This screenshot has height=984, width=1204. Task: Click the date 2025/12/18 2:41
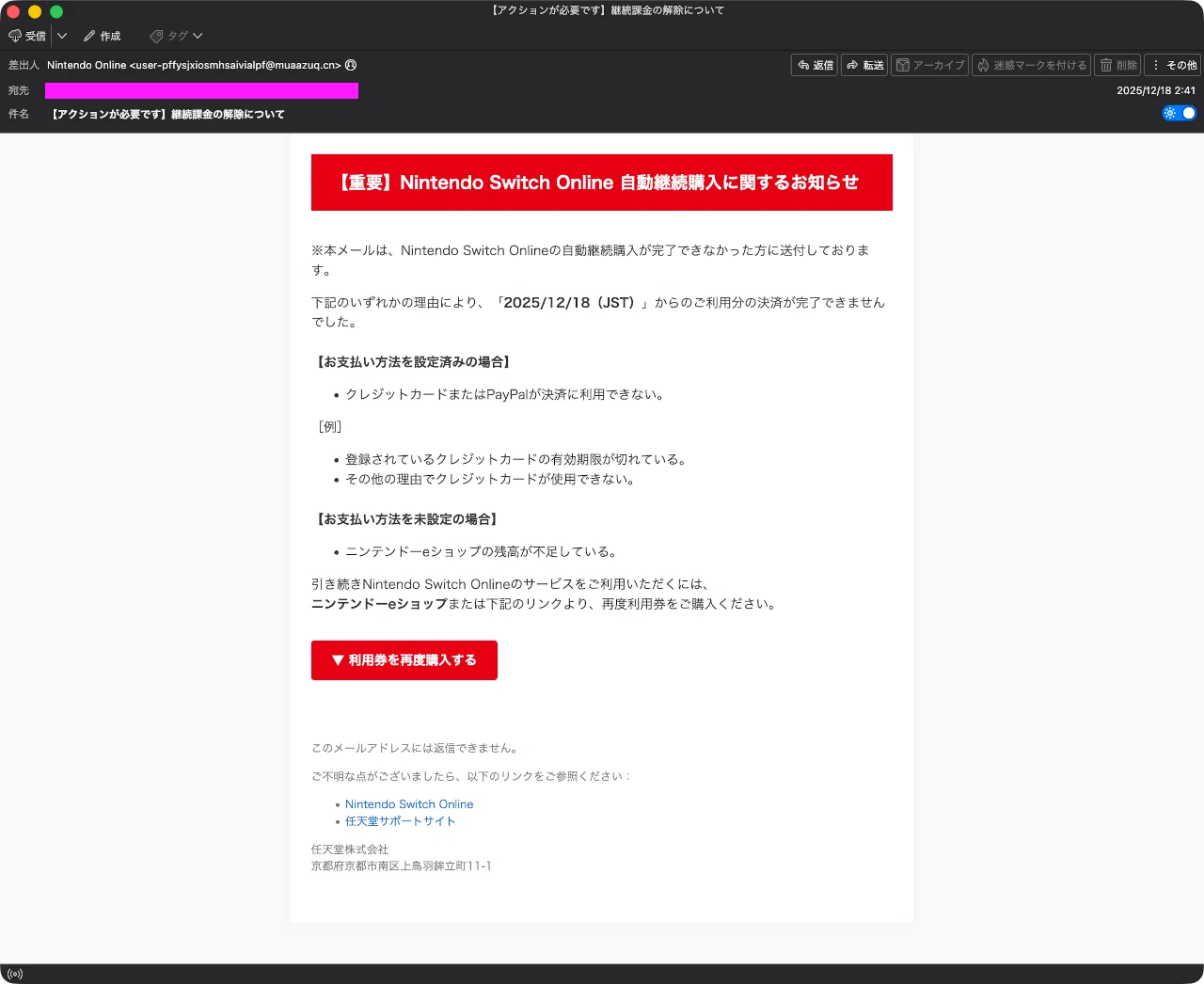[x=1156, y=90]
